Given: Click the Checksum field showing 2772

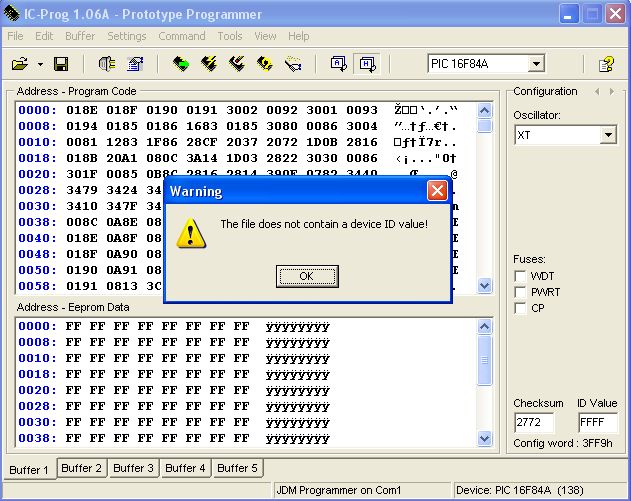Looking at the screenshot, I should click(534, 422).
